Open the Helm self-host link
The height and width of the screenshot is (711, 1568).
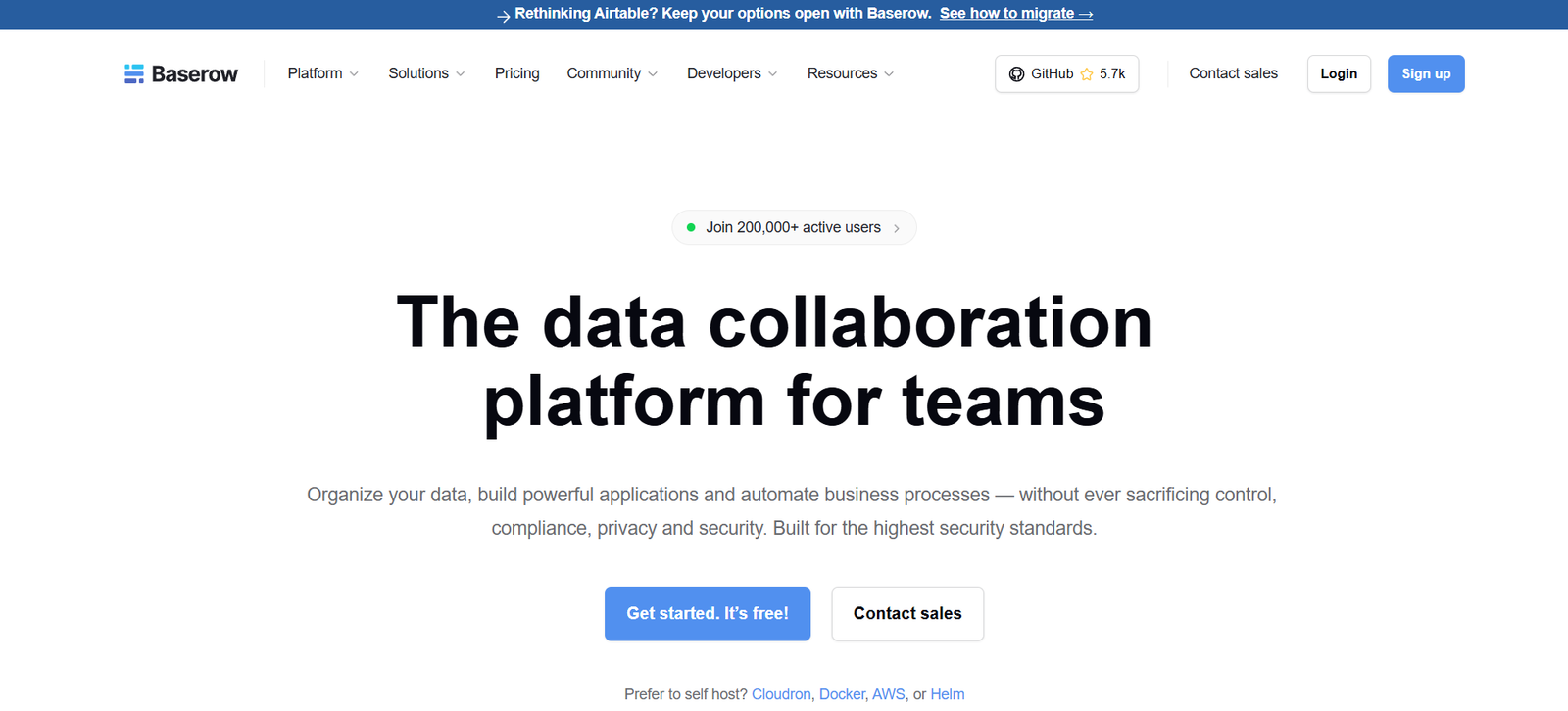pos(948,694)
